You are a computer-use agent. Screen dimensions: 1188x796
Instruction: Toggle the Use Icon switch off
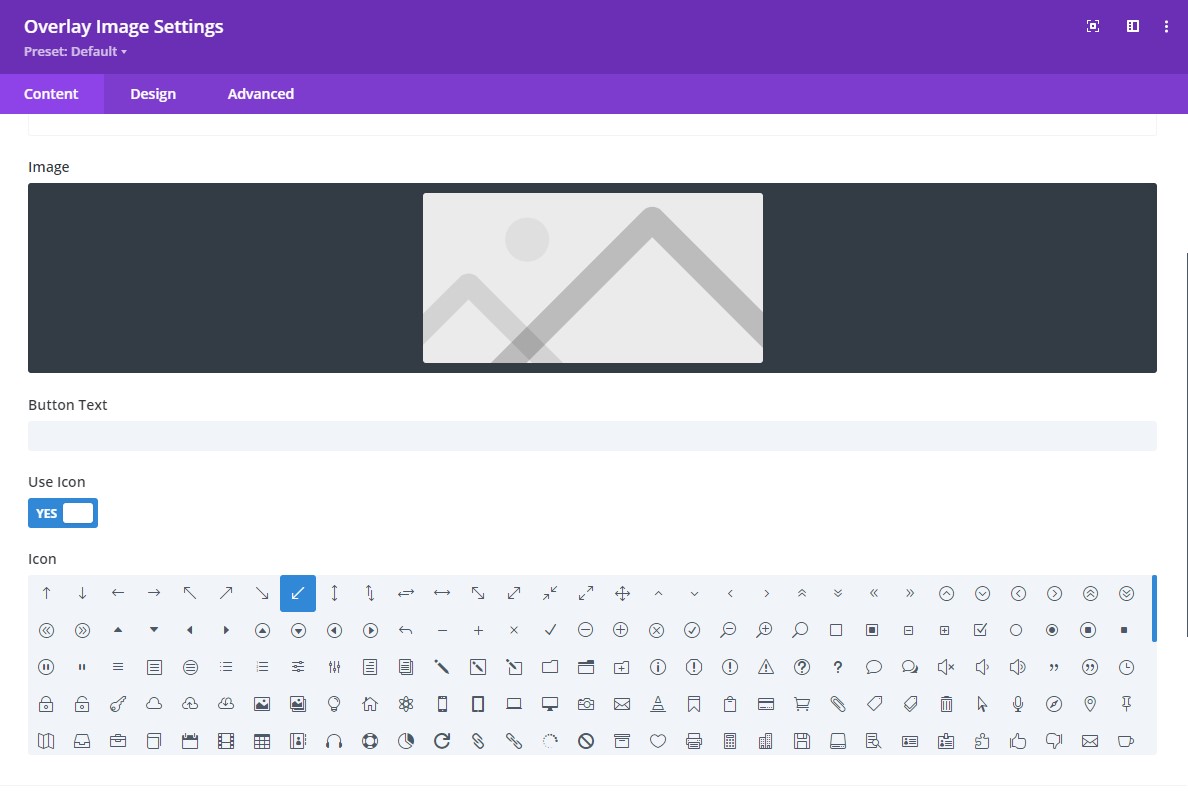(x=63, y=513)
